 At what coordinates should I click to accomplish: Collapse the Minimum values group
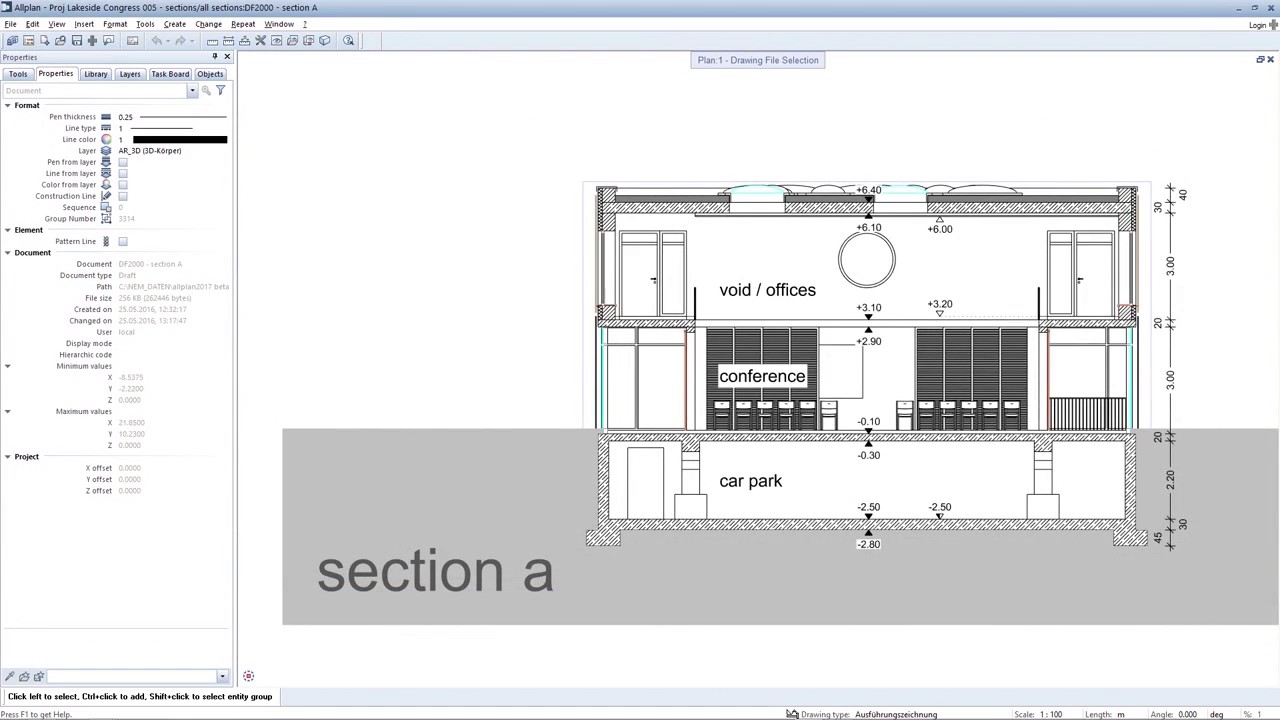[x=7, y=366]
